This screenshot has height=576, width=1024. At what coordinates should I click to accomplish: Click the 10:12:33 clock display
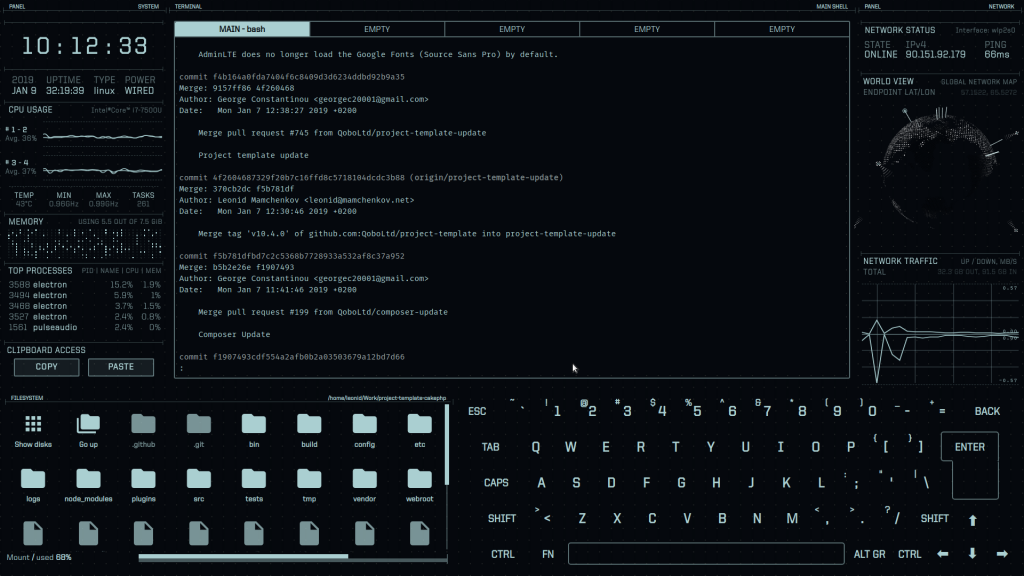tap(84, 46)
